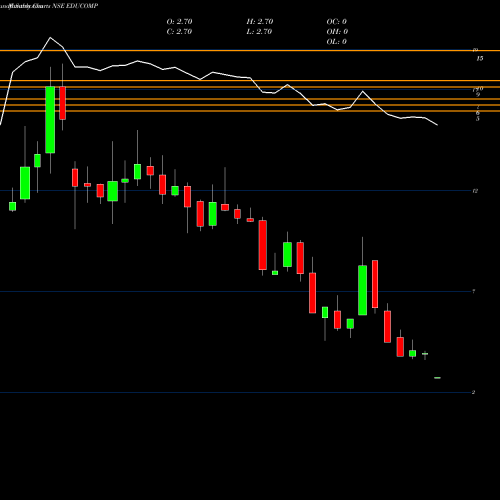Viewport: 500px width, 500px height.
Task: Select the open price value O: 2.70
Action: (x=179, y=21)
